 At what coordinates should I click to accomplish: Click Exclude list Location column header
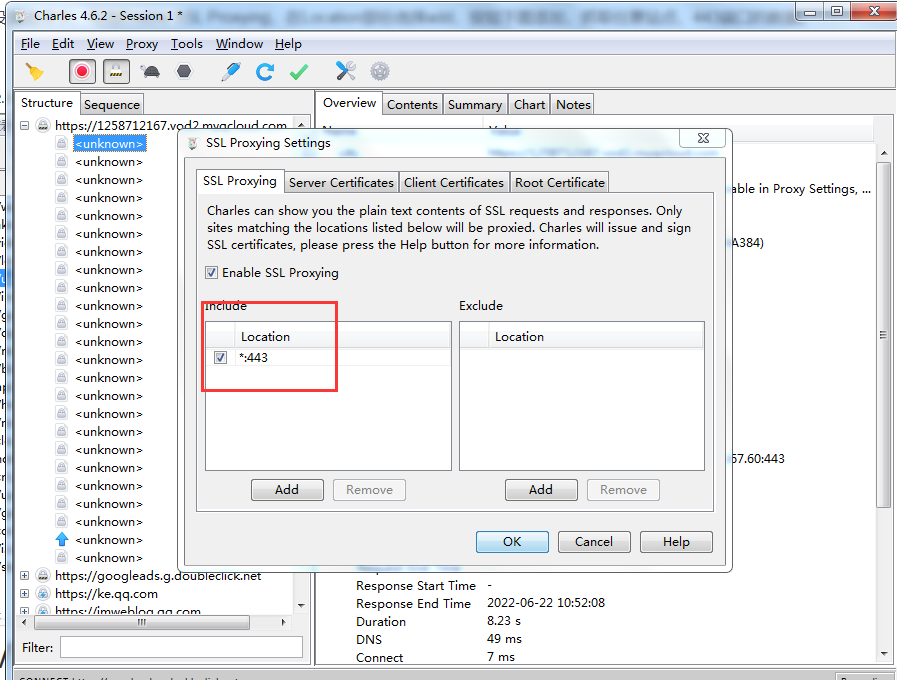click(596, 336)
